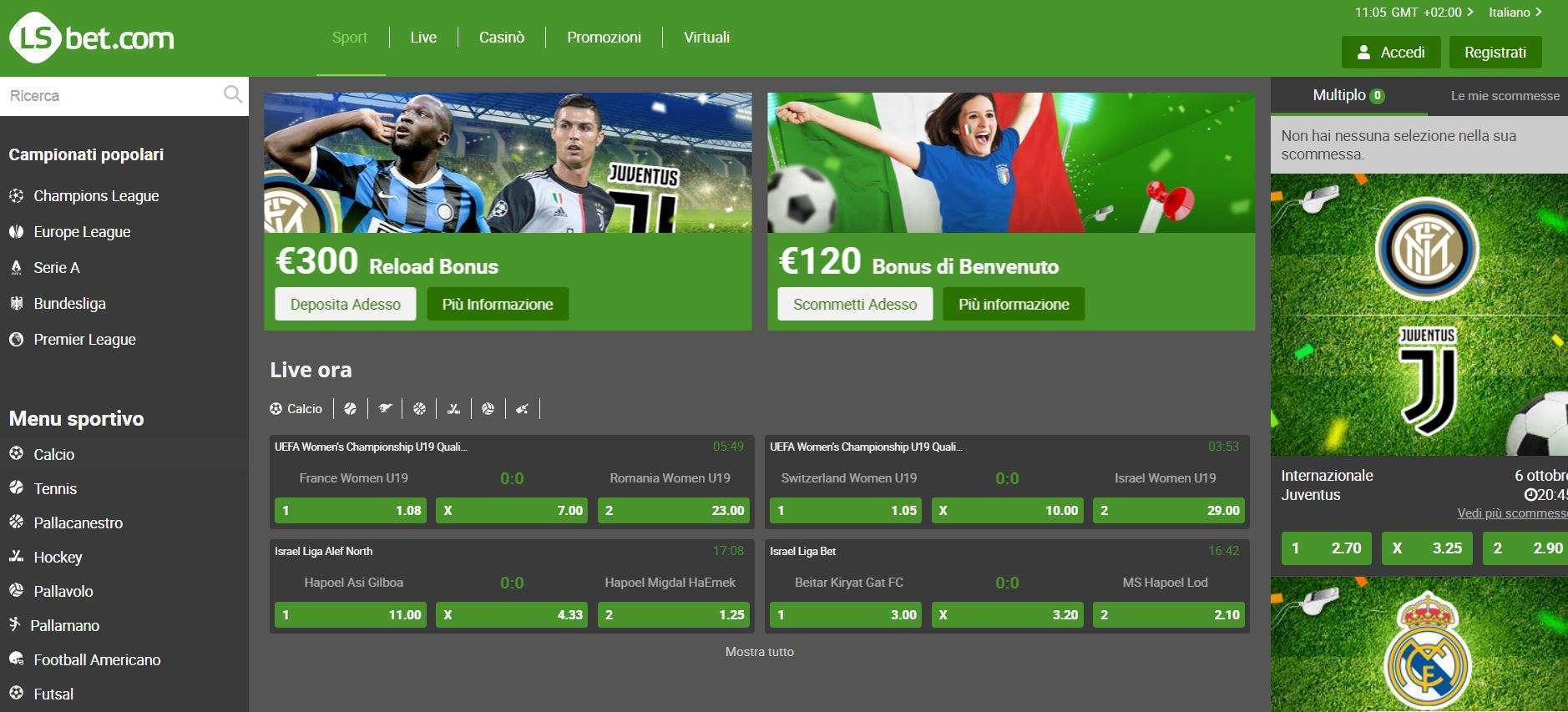
Task: Click Mostra tutto link
Action: tap(759, 652)
